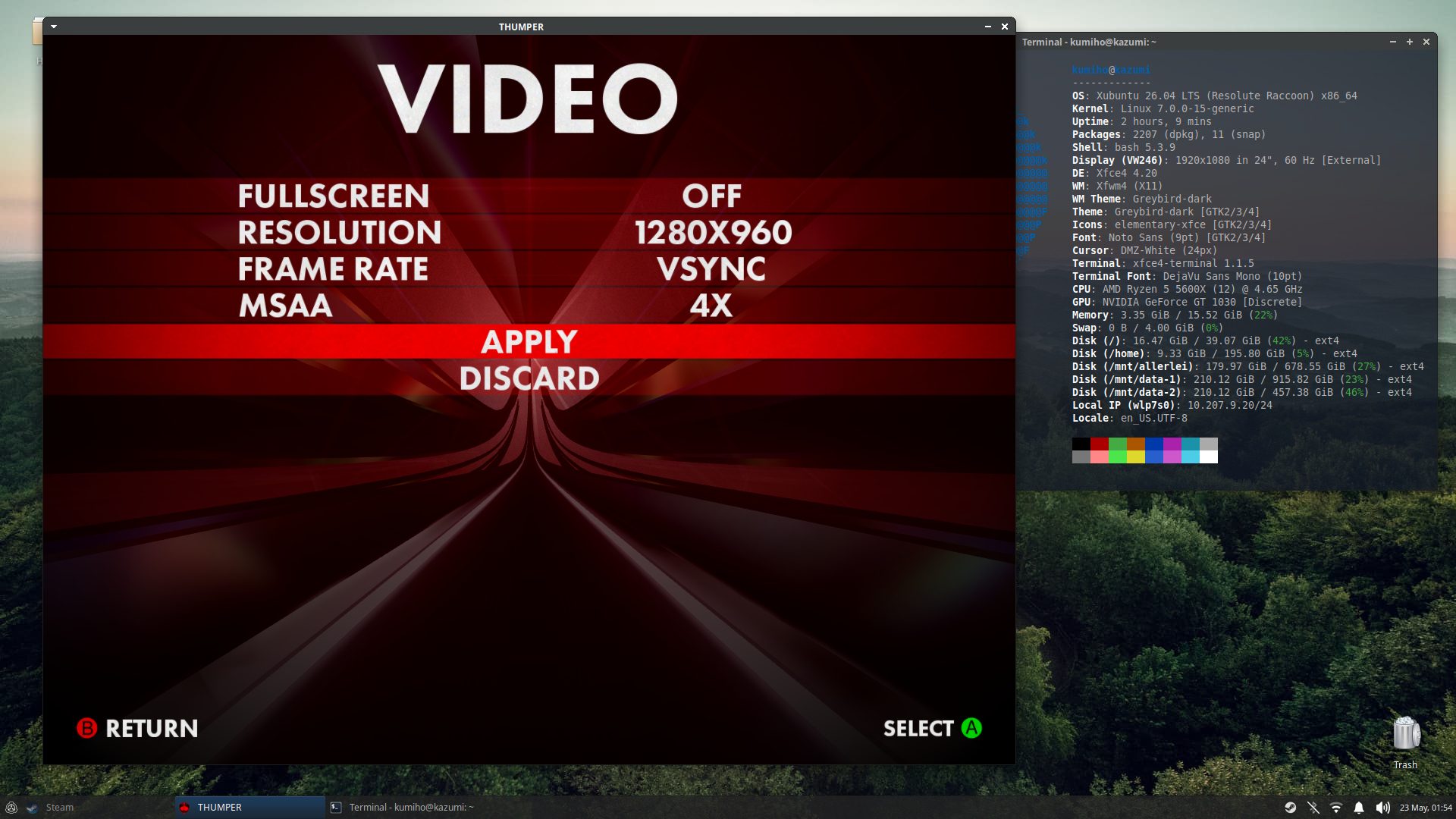The width and height of the screenshot is (1456, 819).
Task: Click the 'Local IP (wlp7s0)' line
Action: pyautogui.click(x=1172, y=405)
